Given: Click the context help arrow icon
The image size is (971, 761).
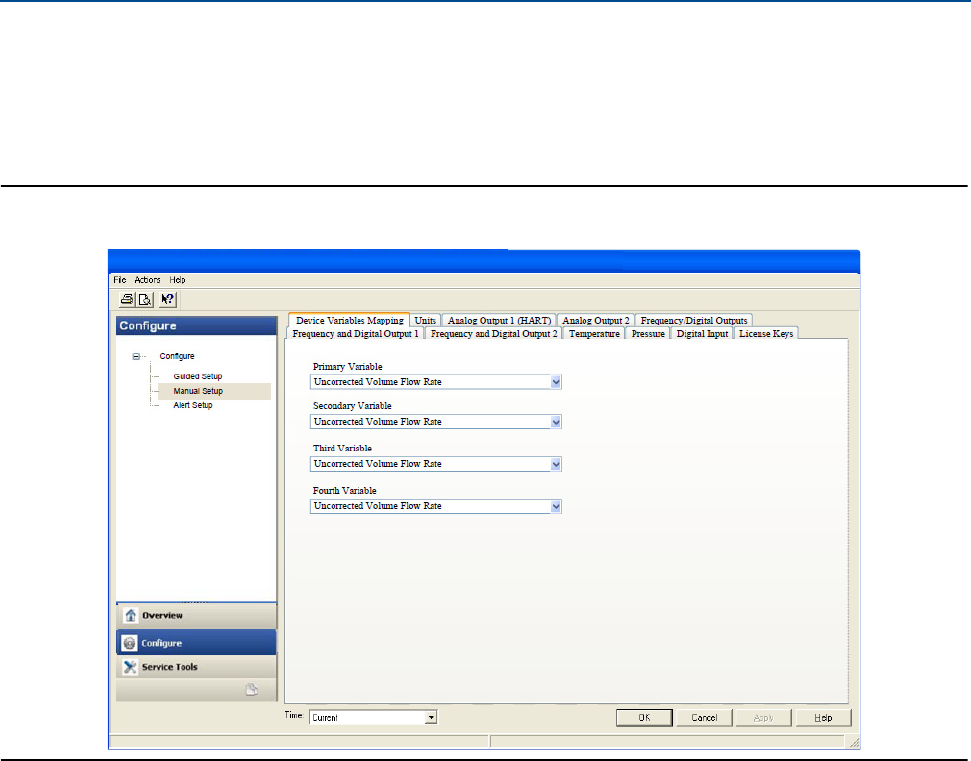Looking at the screenshot, I should tap(168, 300).
